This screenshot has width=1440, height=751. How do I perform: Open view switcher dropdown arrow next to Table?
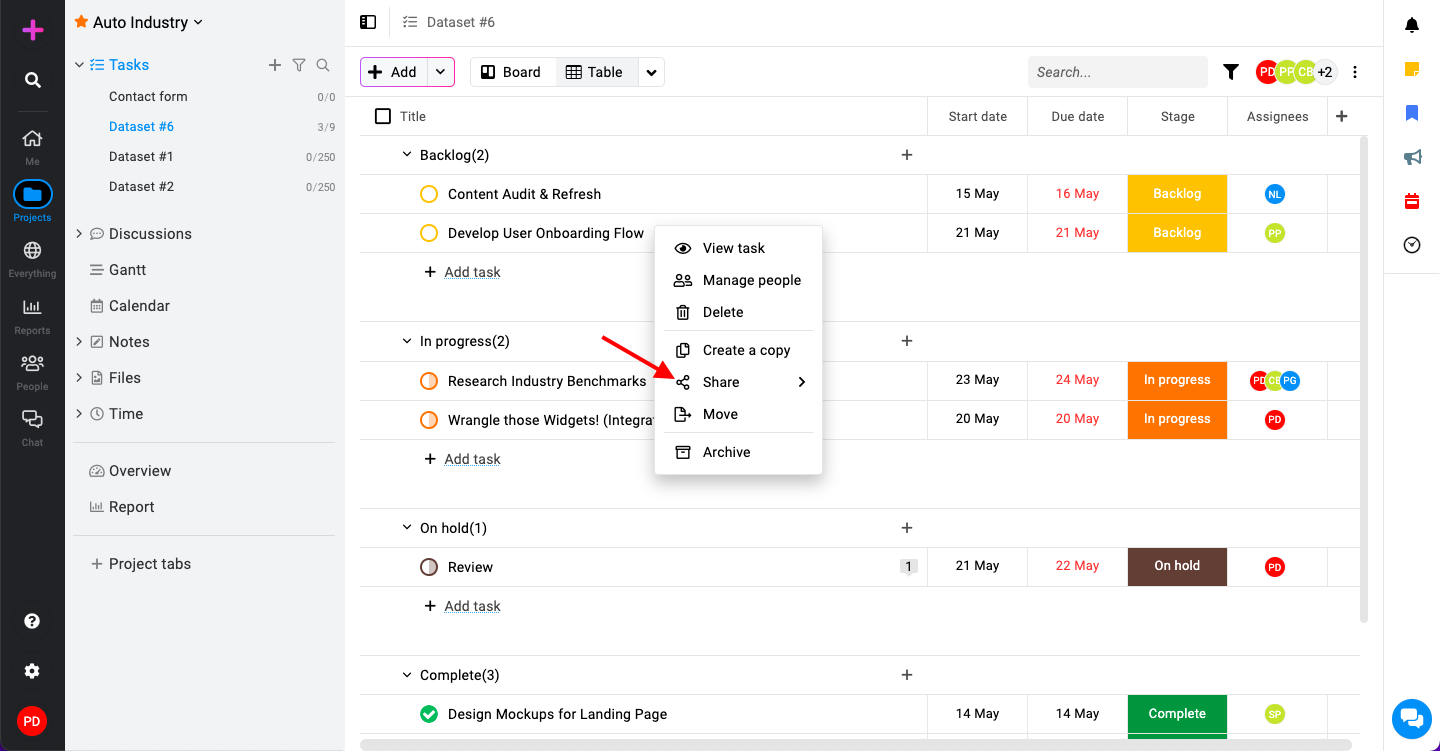[x=651, y=72]
